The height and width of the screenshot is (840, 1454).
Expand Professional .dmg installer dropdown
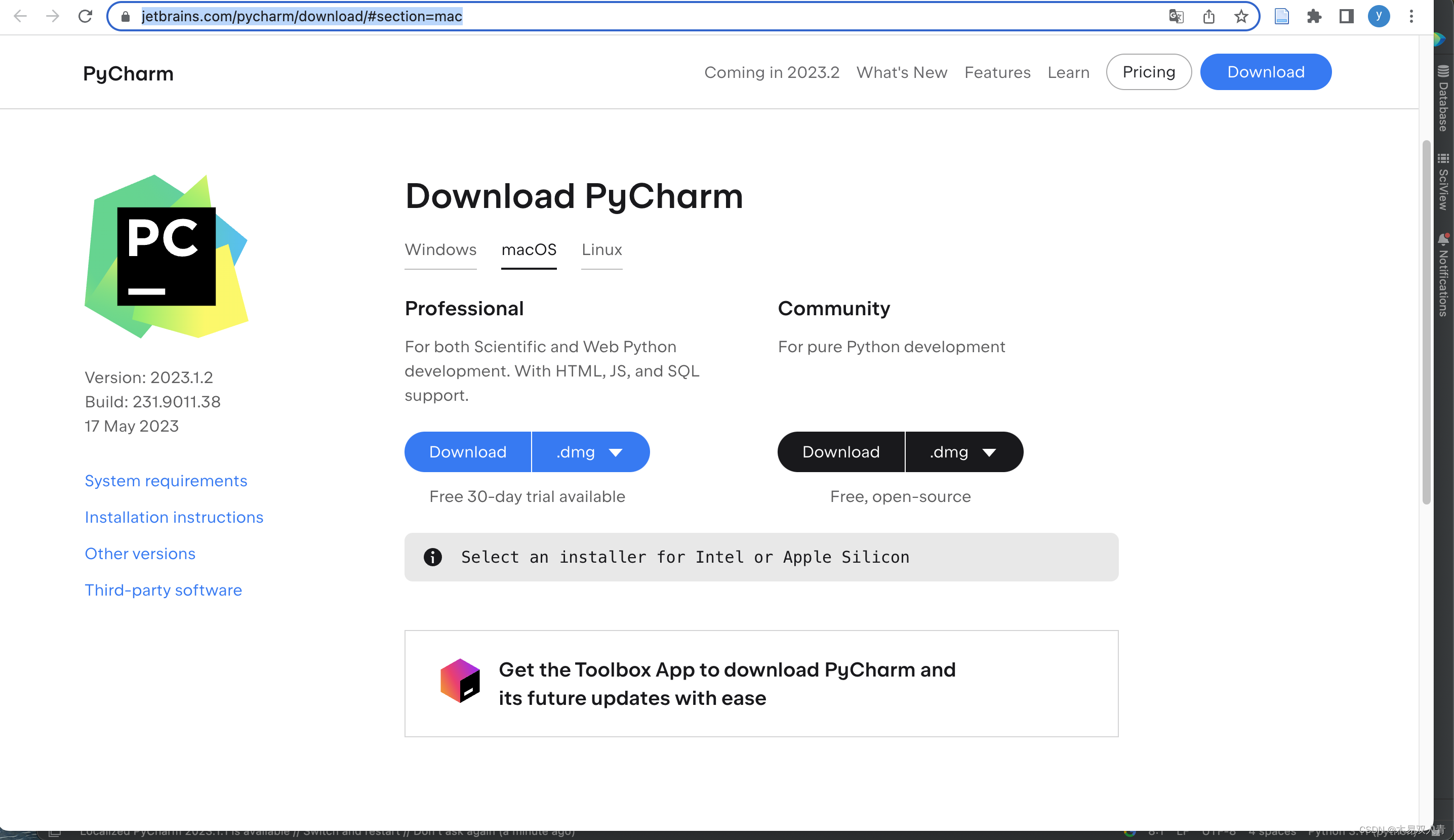(x=590, y=452)
